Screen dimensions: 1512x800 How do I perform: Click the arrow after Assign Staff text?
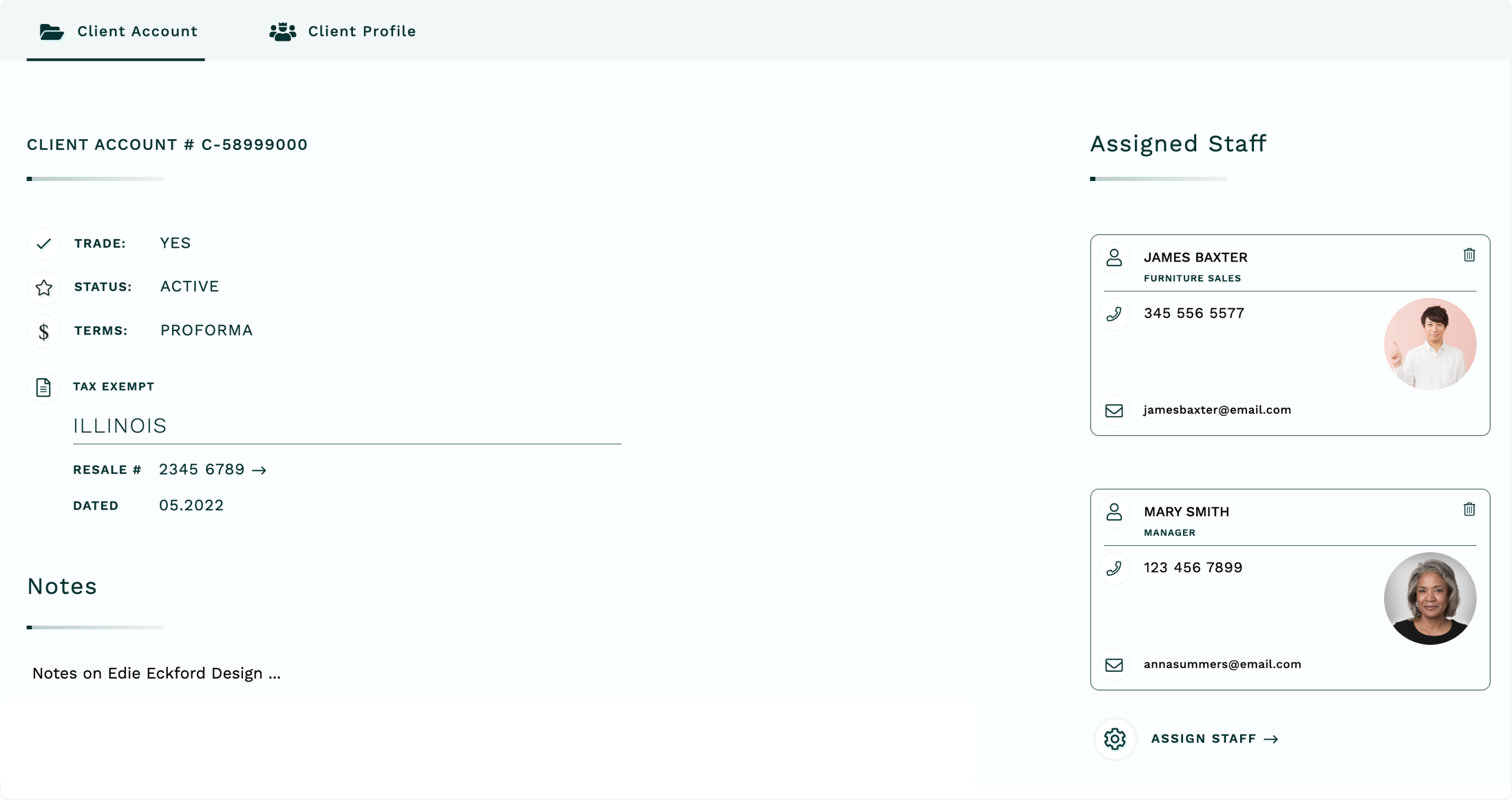point(1271,738)
